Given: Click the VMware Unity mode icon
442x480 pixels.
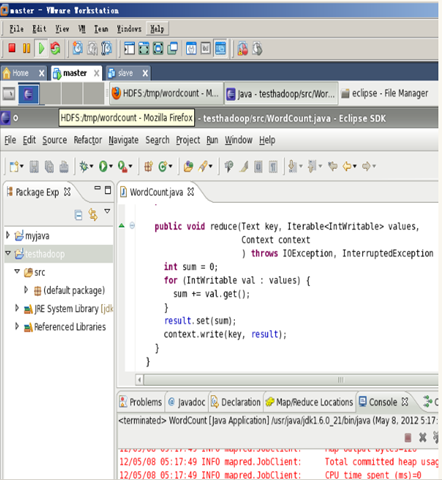Looking at the screenshot, I should [x=173, y=49].
